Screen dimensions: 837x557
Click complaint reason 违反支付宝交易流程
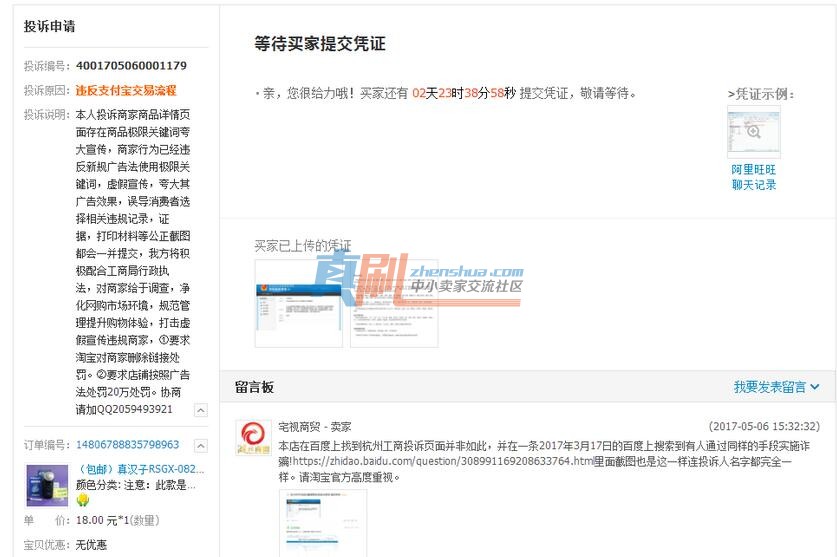tap(126, 90)
